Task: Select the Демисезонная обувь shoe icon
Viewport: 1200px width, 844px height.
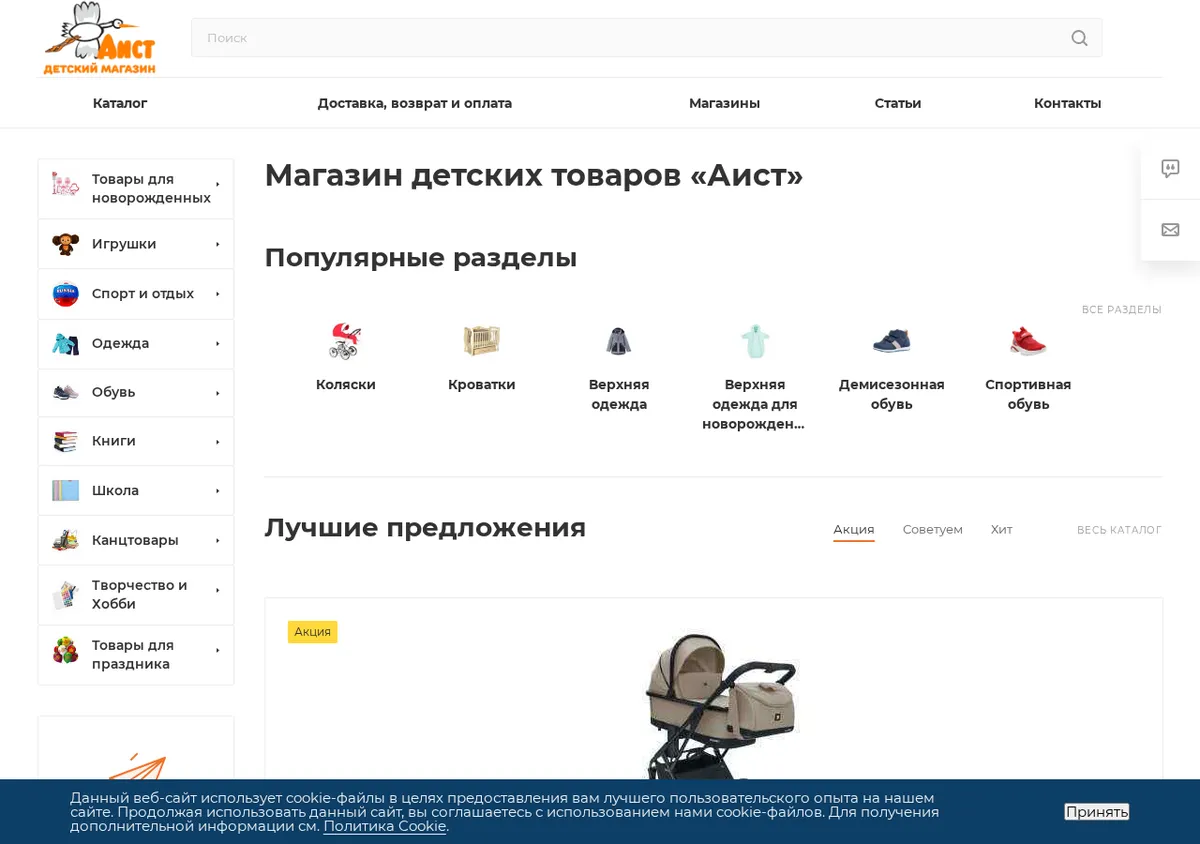Action: pyautogui.click(x=891, y=341)
